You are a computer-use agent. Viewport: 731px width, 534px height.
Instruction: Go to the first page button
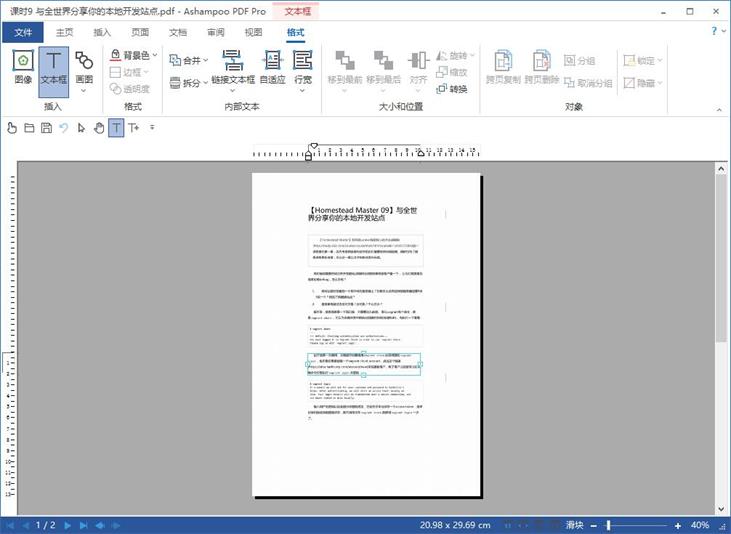point(10,525)
